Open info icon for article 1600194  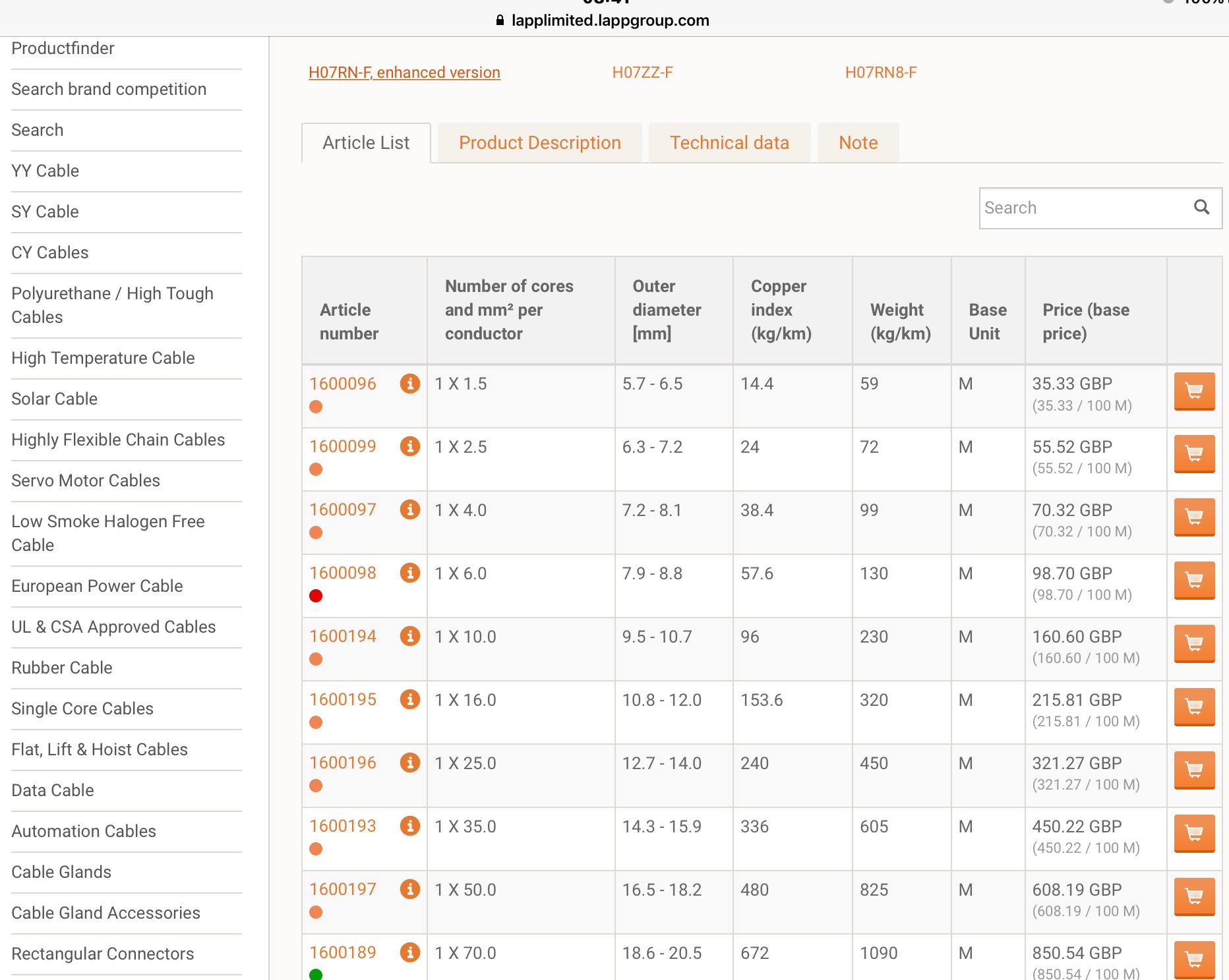410,636
